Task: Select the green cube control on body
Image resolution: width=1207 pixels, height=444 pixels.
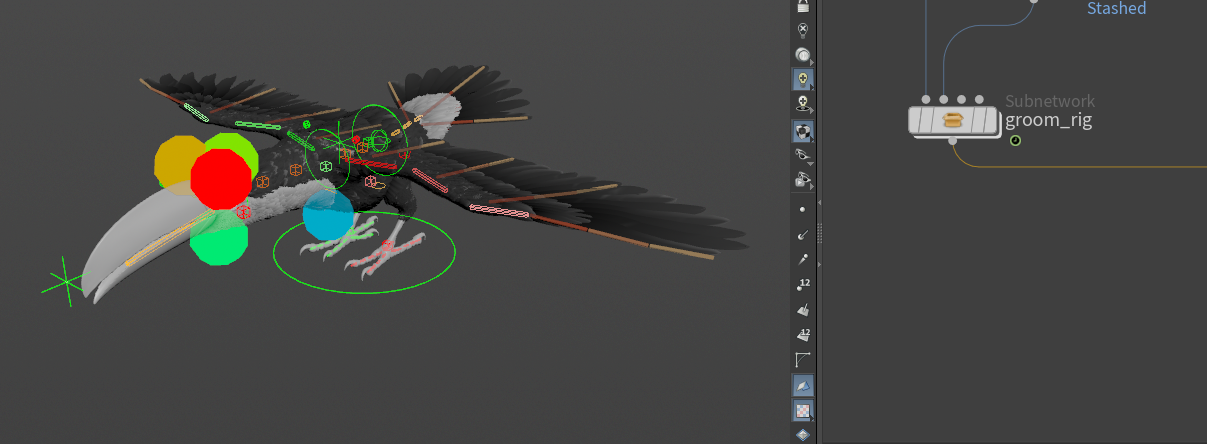Action: (x=326, y=166)
